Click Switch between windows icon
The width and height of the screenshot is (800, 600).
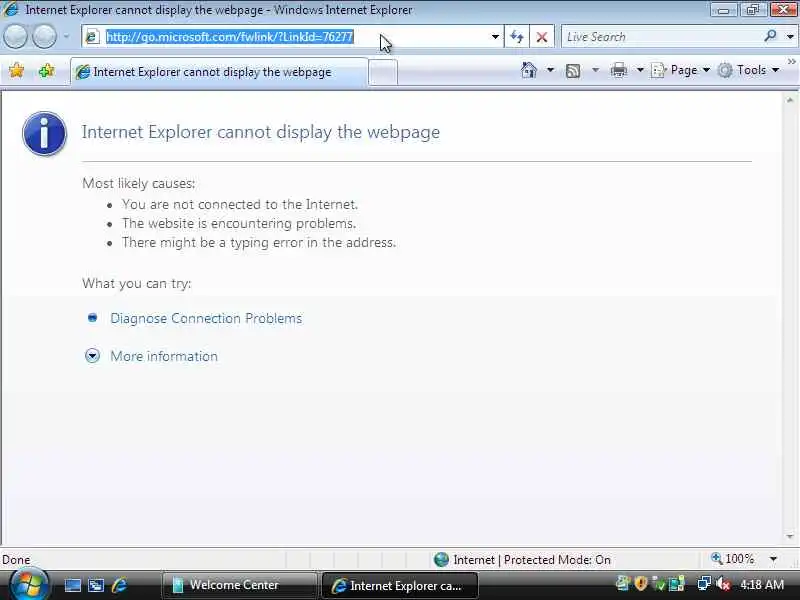96,585
